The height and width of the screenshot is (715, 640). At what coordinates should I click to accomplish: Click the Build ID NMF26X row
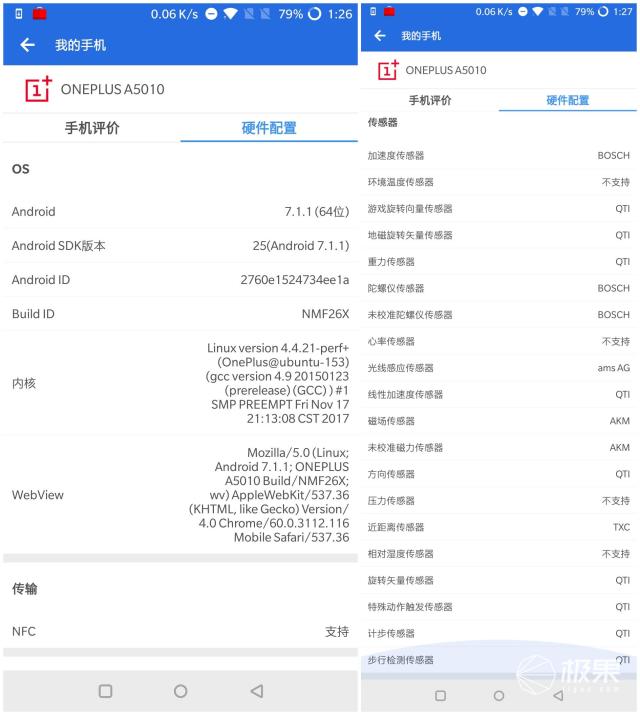click(180, 313)
